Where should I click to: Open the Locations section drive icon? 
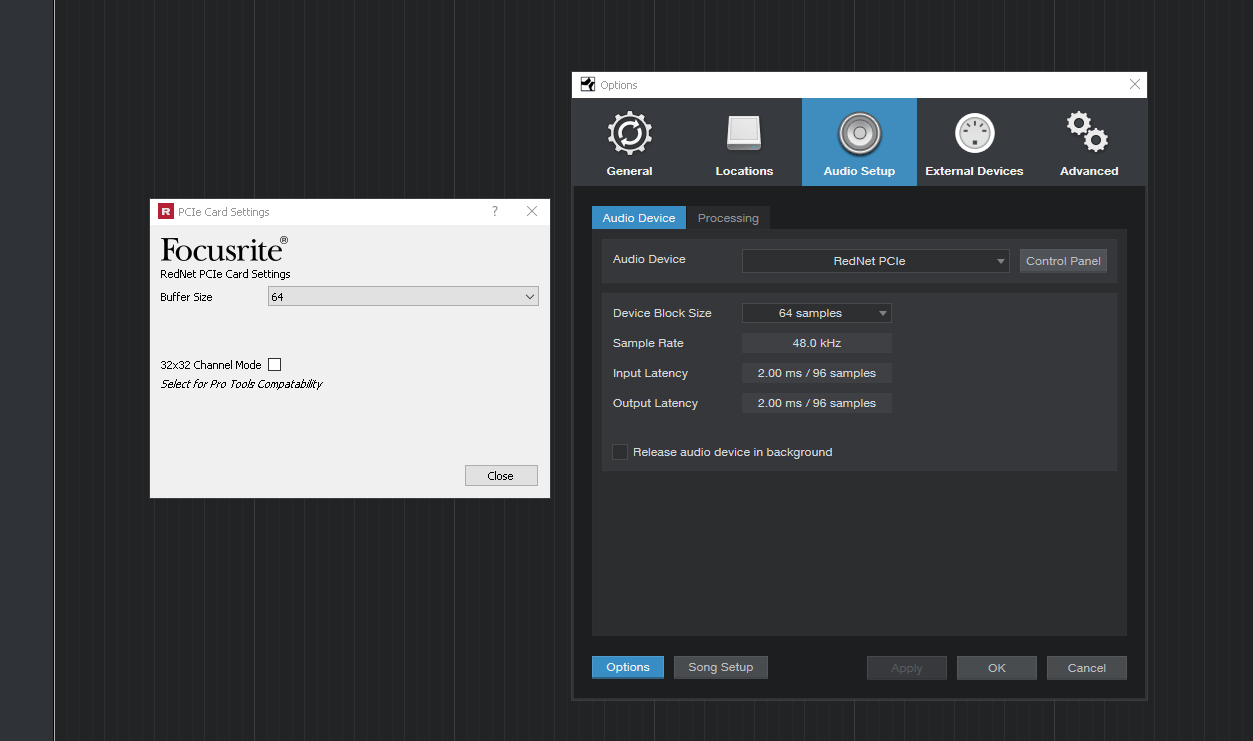(744, 134)
